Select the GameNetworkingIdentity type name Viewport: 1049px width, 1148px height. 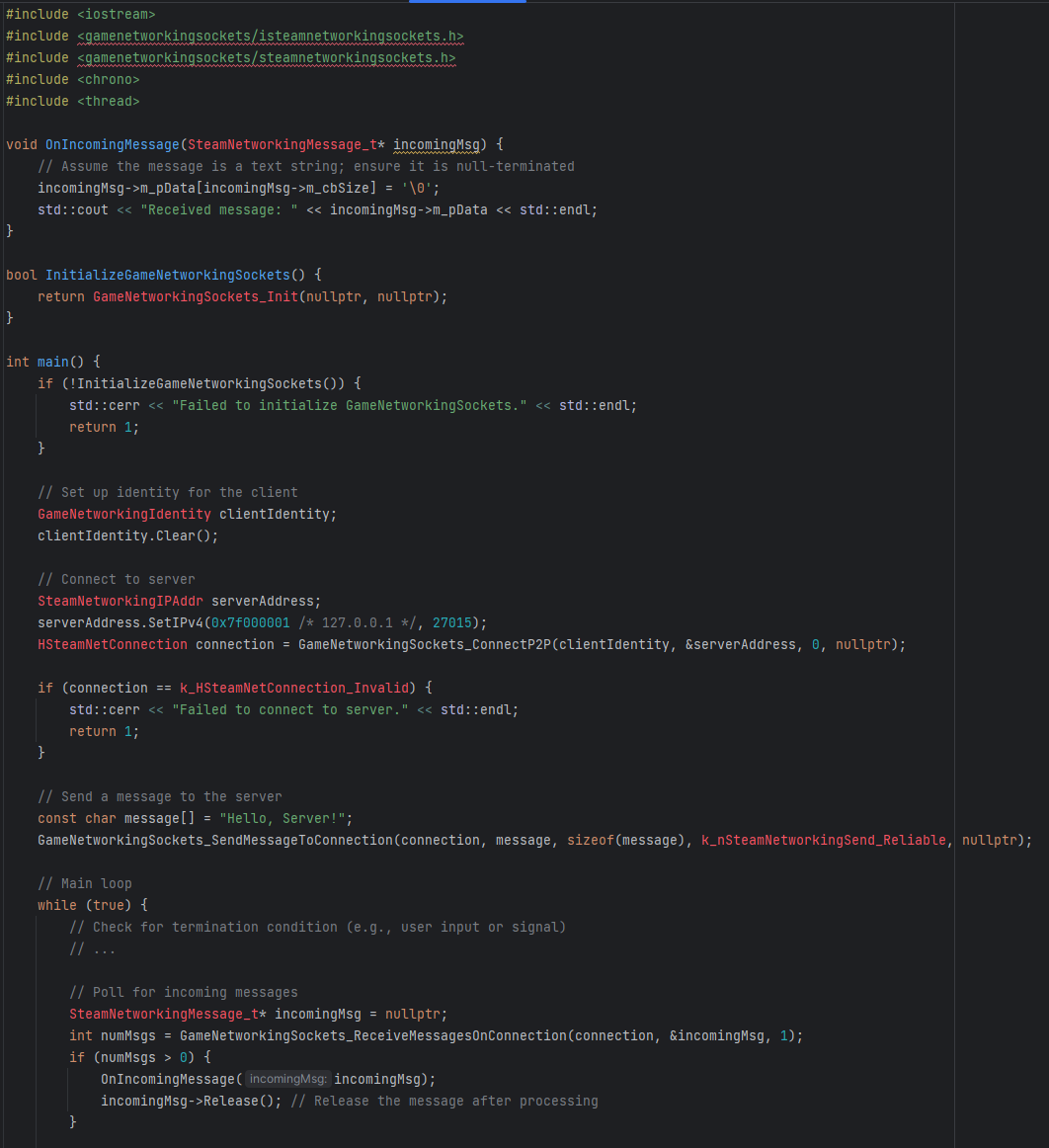click(x=123, y=514)
